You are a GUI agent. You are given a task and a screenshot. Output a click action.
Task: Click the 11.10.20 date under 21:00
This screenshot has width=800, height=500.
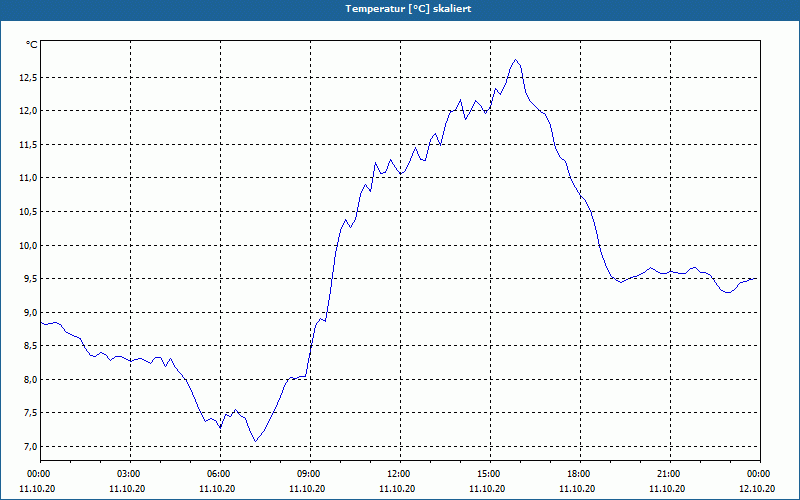[667, 489]
